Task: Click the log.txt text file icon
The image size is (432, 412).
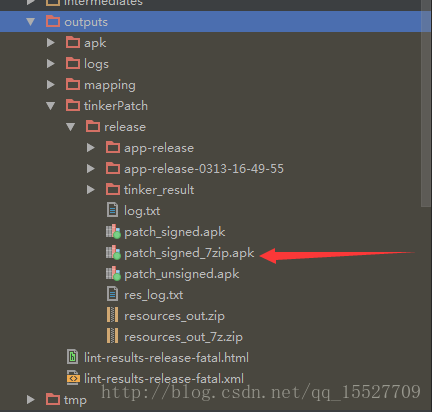Action: [113, 210]
